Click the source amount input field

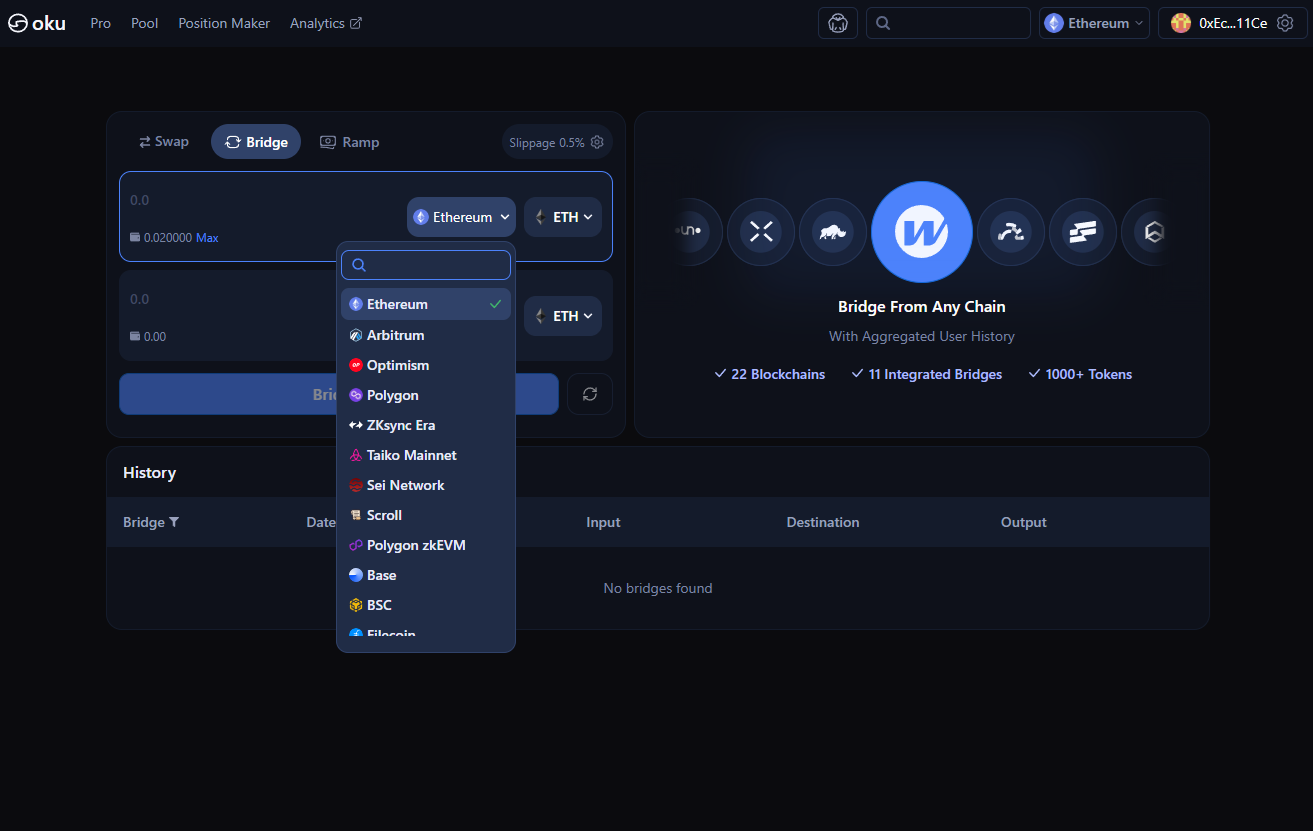(260, 200)
